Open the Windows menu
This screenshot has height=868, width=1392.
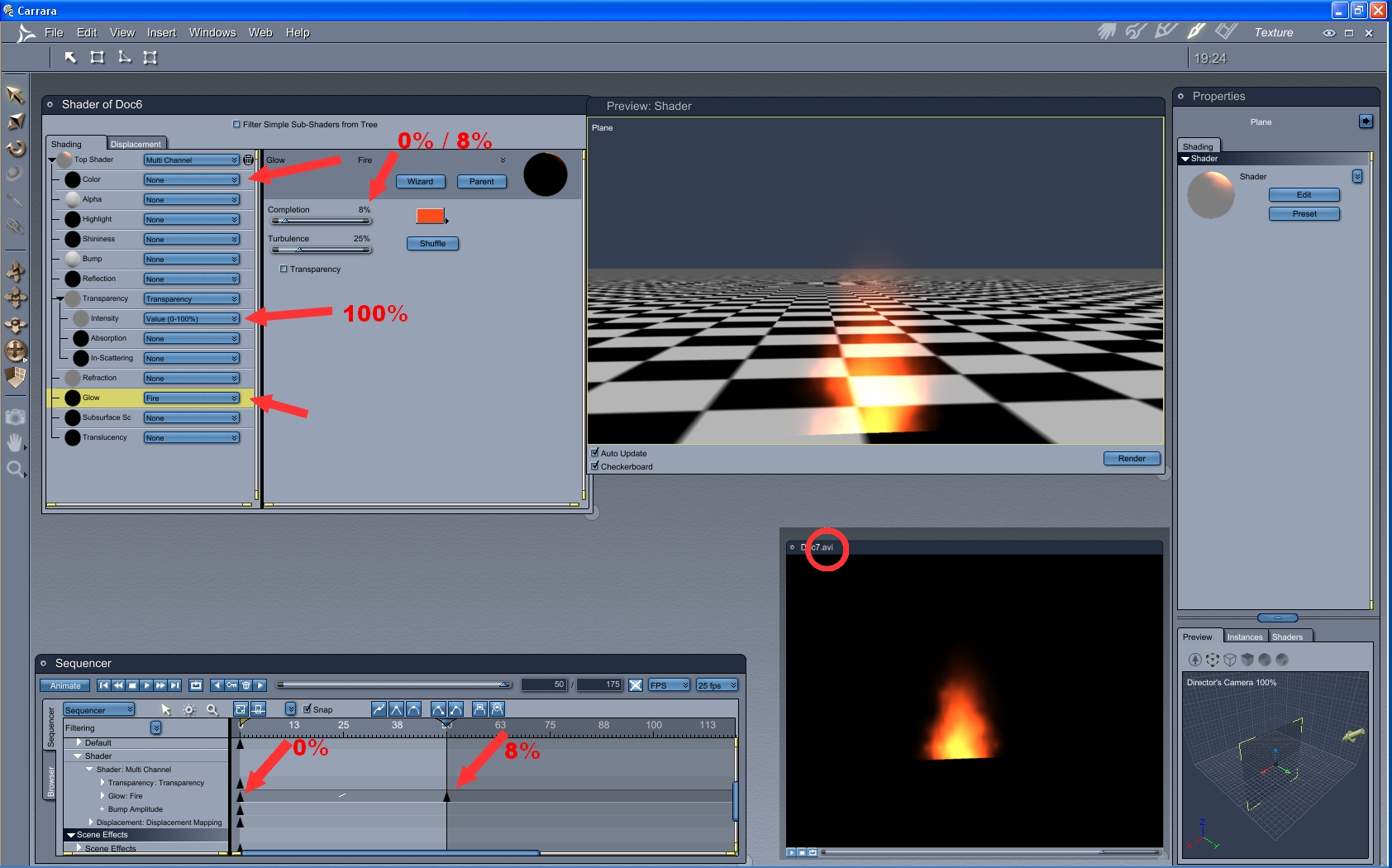[x=212, y=32]
